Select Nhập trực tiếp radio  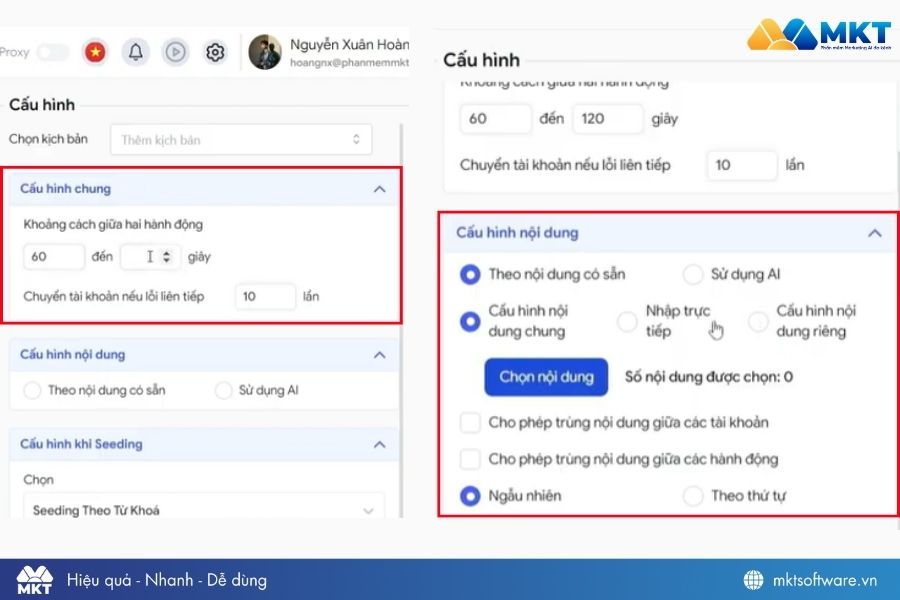(x=627, y=322)
